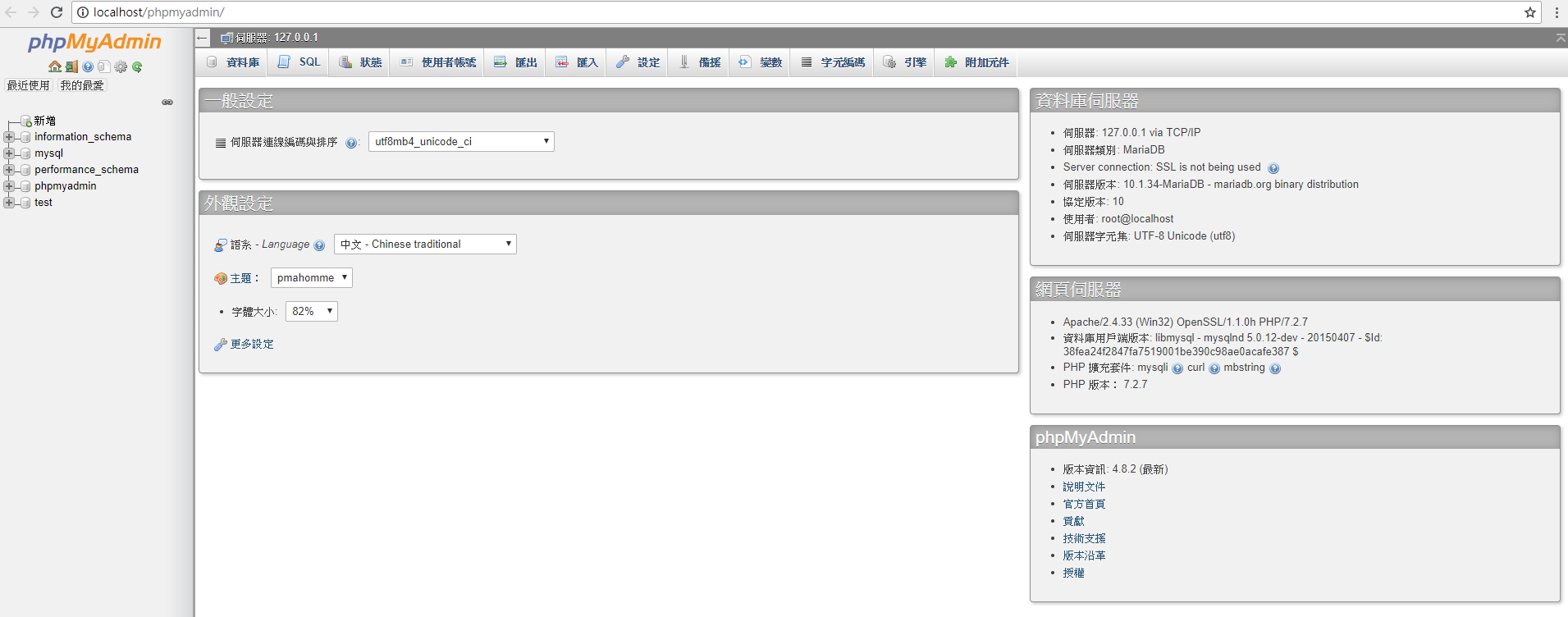Open the 技術支援 support link
This screenshot has width=1568, height=617.
tap(1084, 539)
